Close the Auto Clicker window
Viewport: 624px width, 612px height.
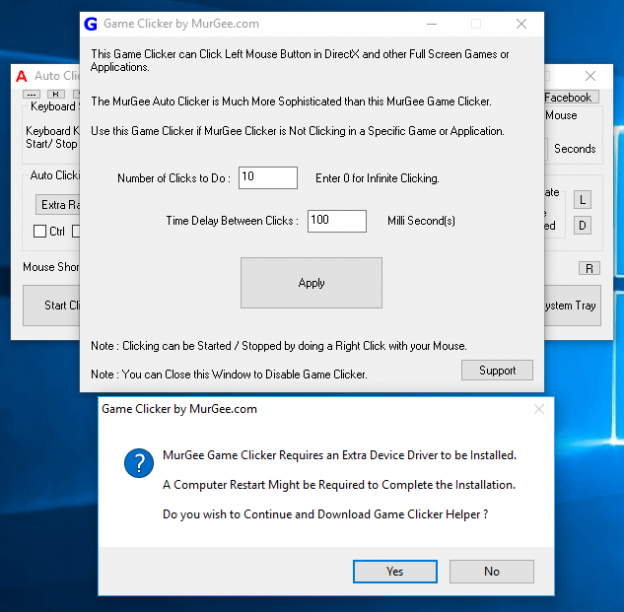590,76
